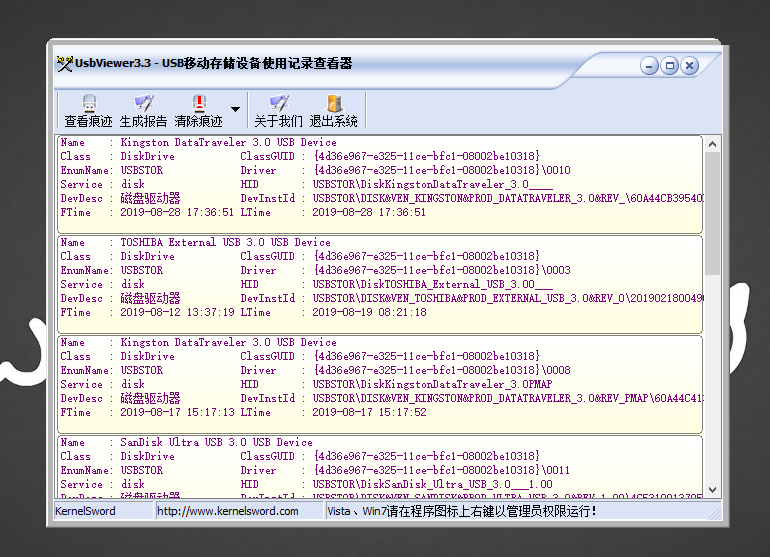Click the vertical scrollbar thumb
770x557 pixels.
(x=713, y=213)
